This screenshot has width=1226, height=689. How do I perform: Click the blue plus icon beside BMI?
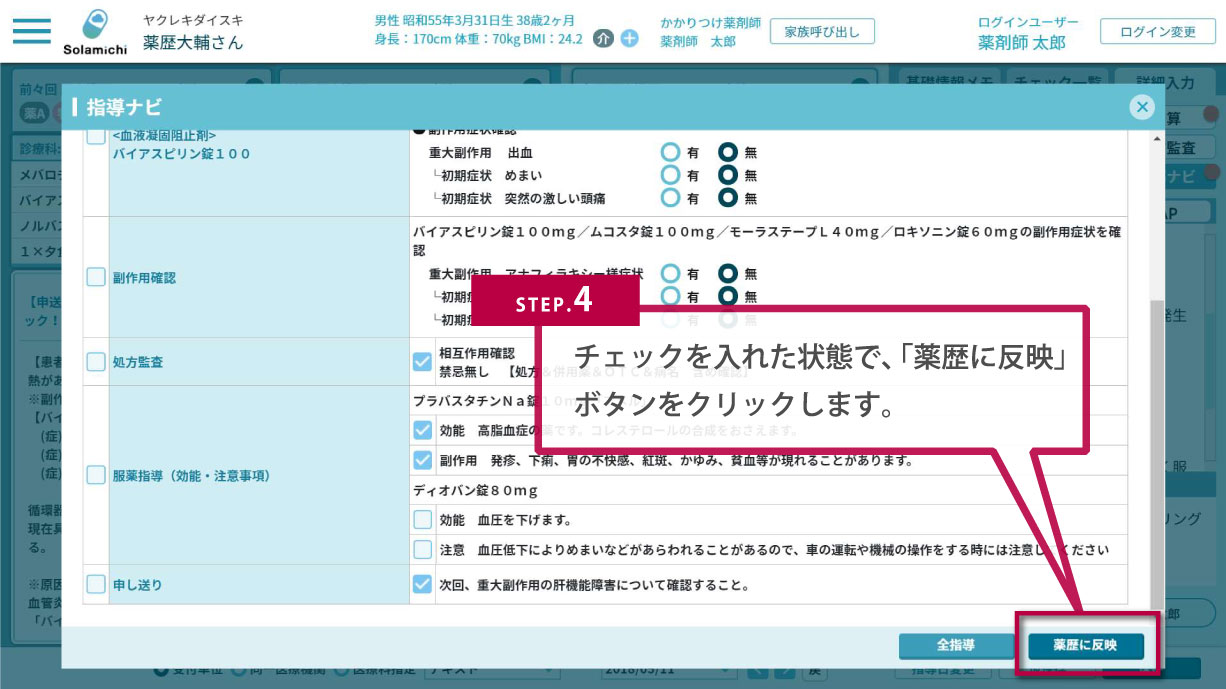pos(629,40)
